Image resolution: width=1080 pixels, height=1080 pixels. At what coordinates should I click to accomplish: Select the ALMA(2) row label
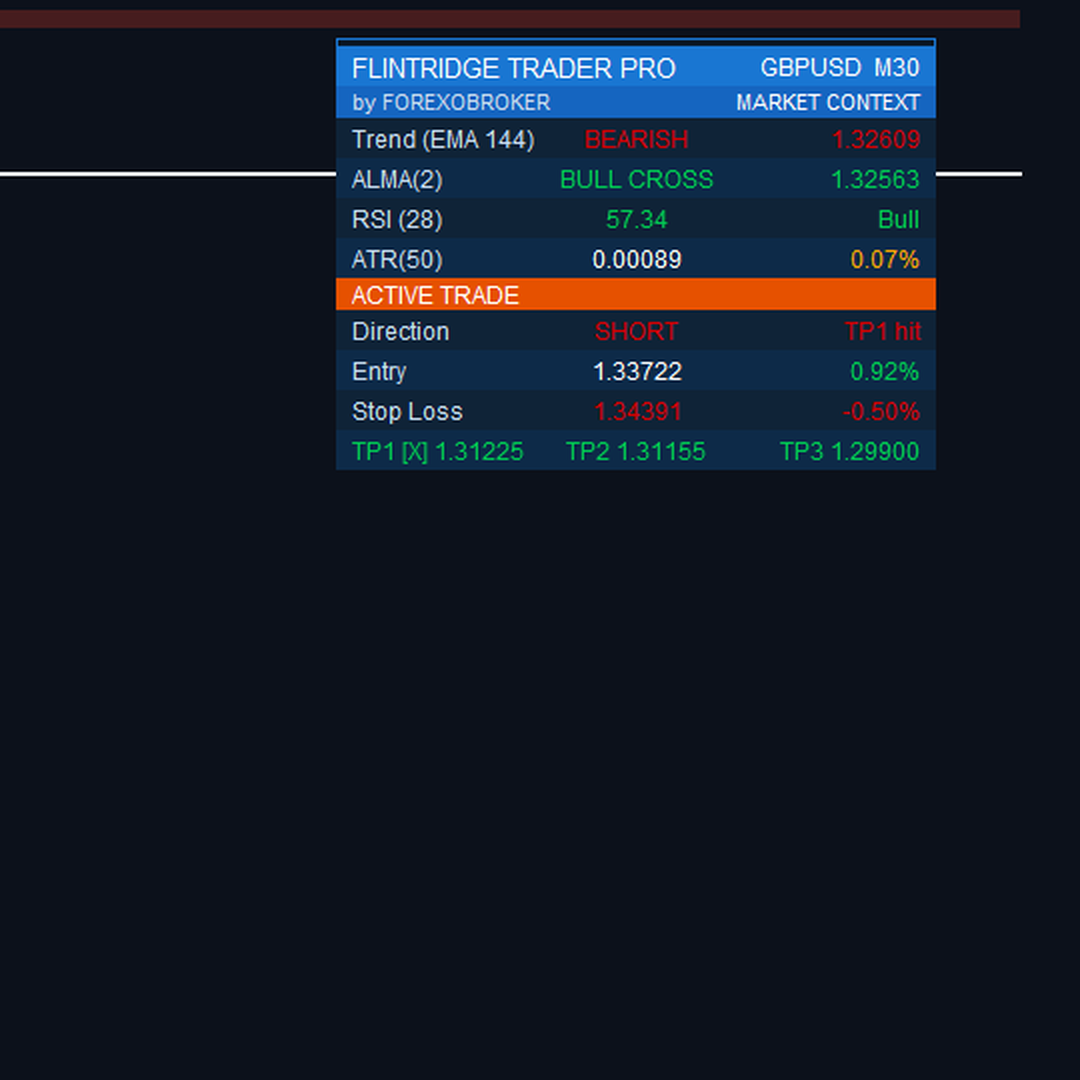(x=397, y=180)
